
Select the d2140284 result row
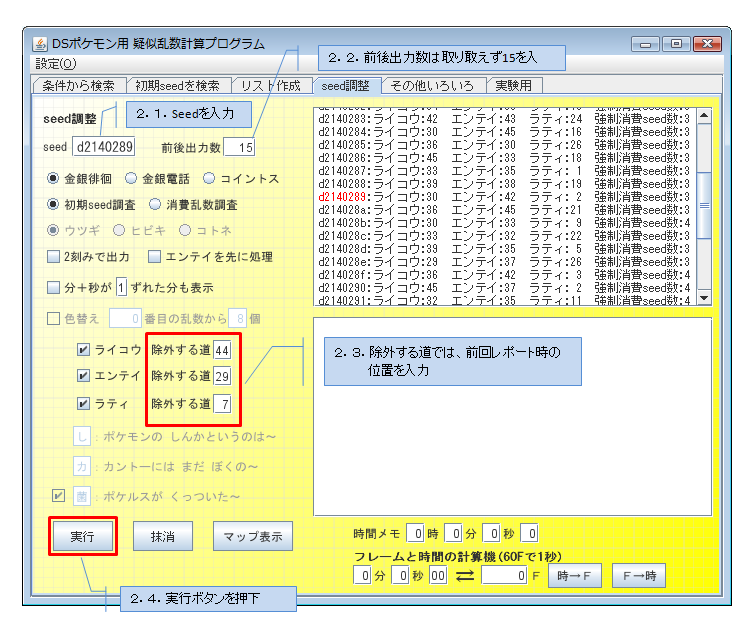click(x=504, y=132)
